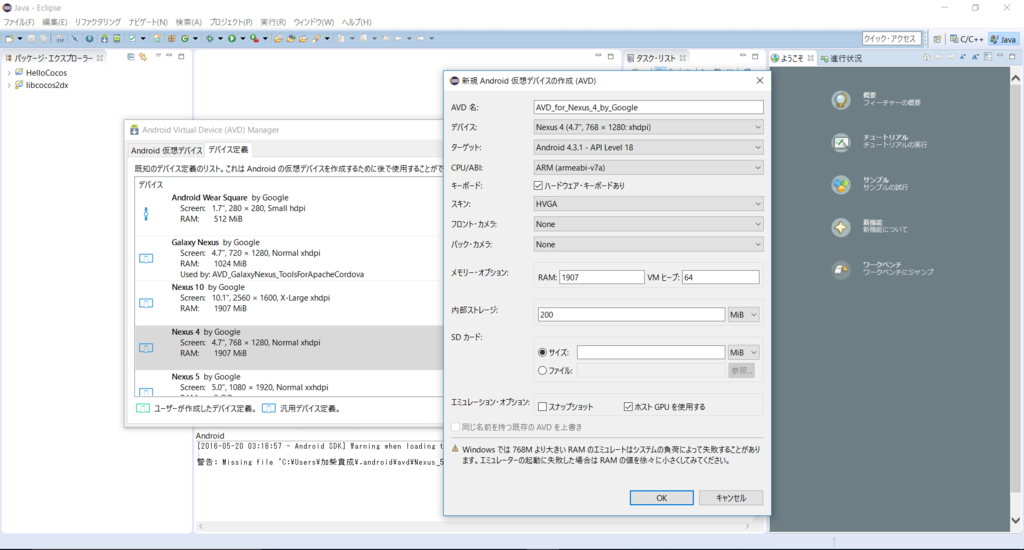Viewport: 1024px width, 550px height.
Task: Click the Search flashlight toolbar icon
Action: pos(316,39)
